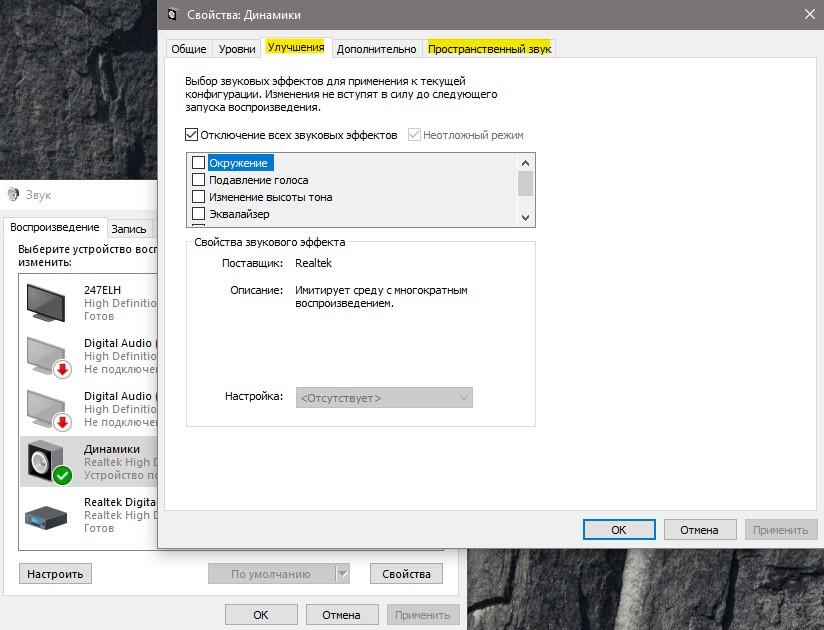Select the Улучшения tab
The image size is (824, 630).
point(296,47)
